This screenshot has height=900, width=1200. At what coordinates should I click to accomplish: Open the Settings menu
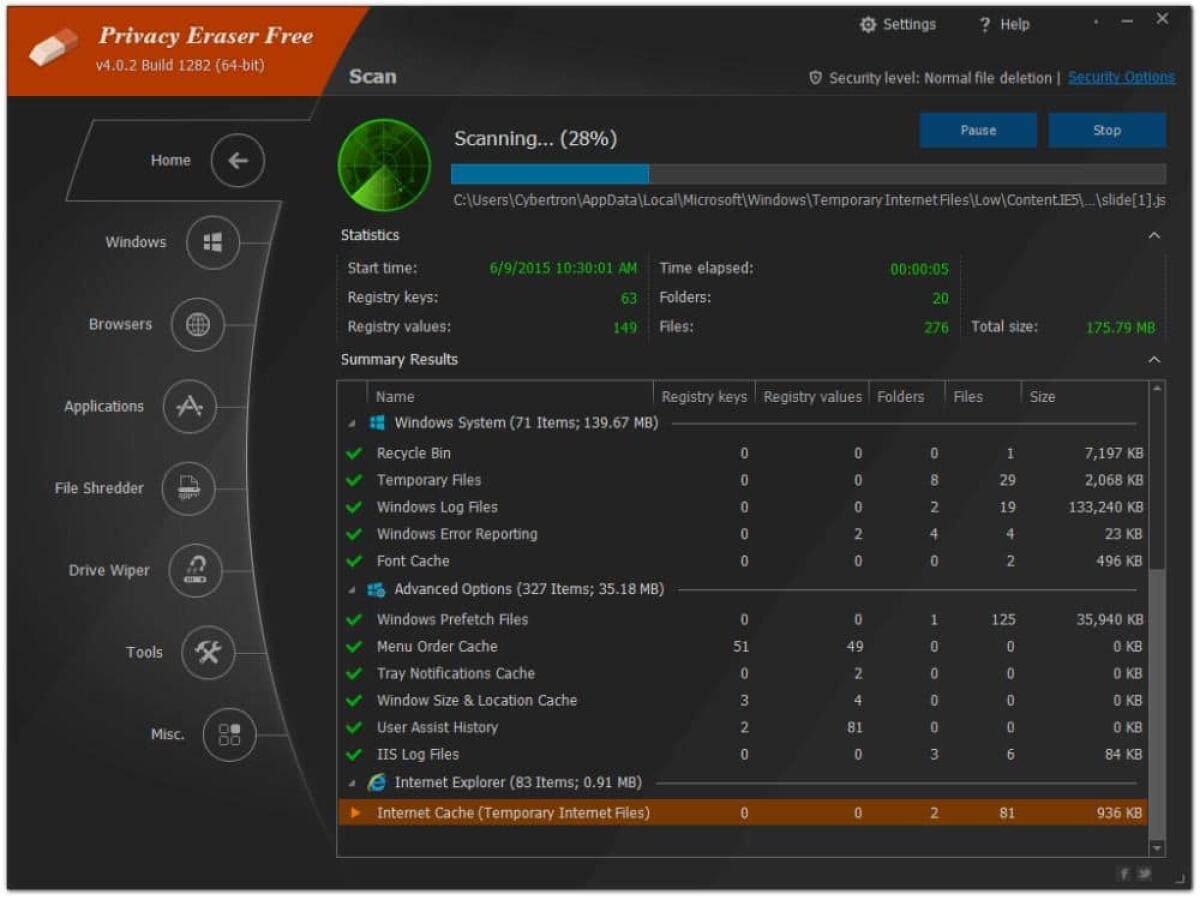pos(899,23)
